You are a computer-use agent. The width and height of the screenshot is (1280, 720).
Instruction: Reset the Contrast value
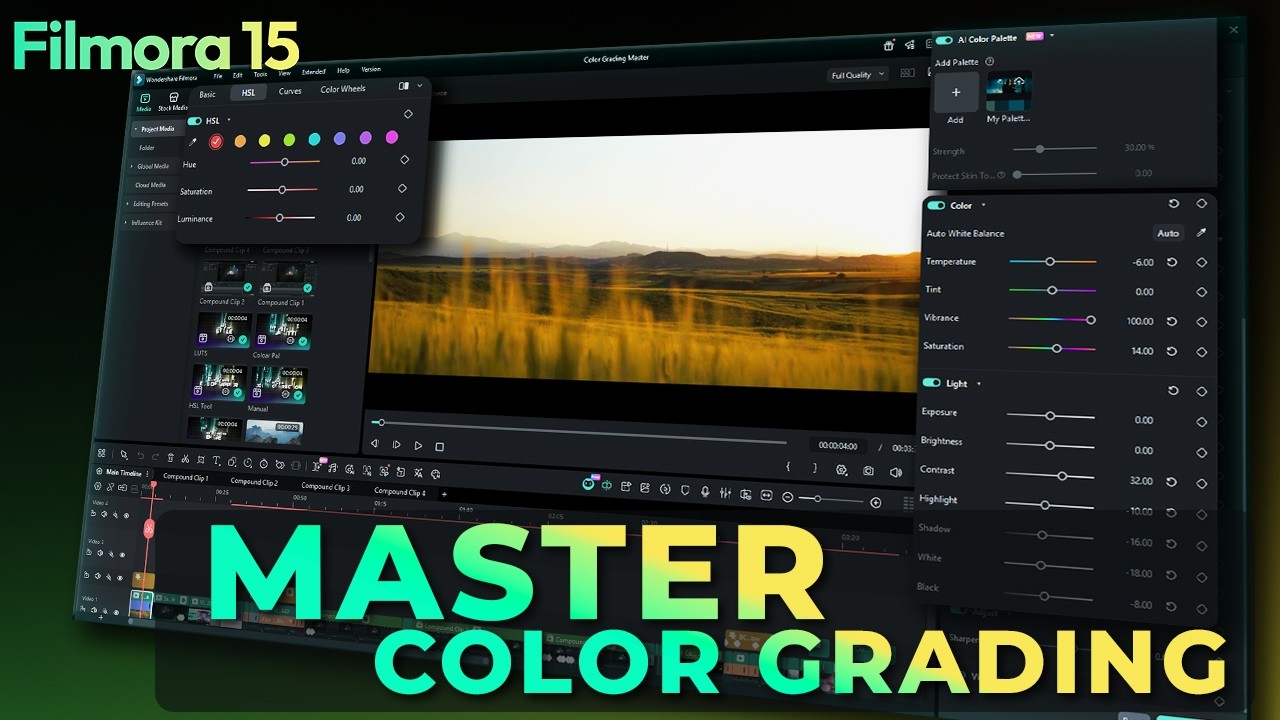pyautogui.click(x=1171, y=481)
